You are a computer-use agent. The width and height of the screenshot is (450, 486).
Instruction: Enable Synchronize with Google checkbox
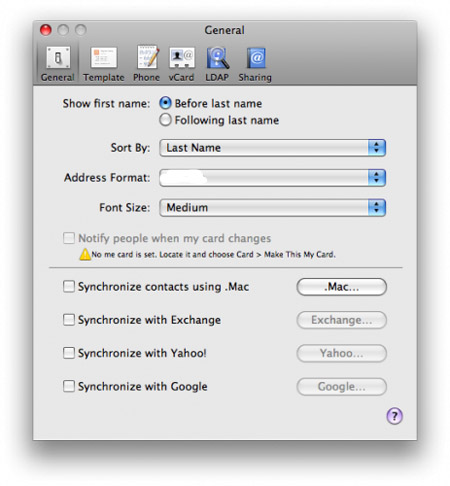[69, 386]
